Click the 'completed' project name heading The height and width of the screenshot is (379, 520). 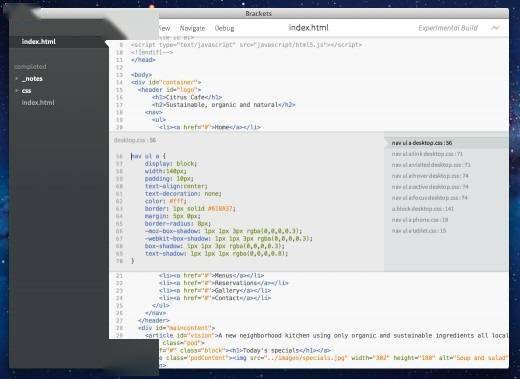coord(30,67)
